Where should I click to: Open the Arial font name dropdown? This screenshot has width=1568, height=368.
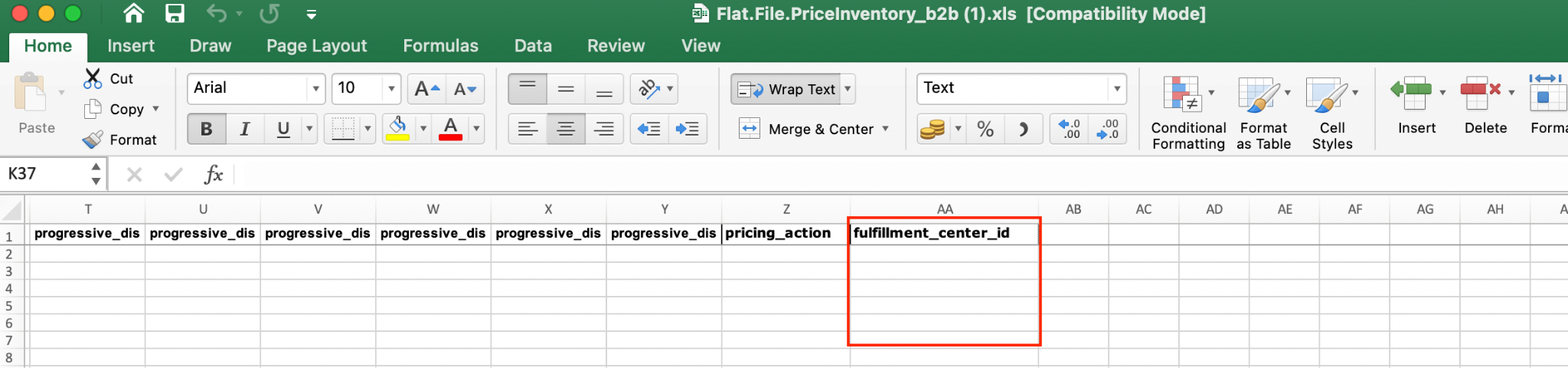tap(315, 89)
